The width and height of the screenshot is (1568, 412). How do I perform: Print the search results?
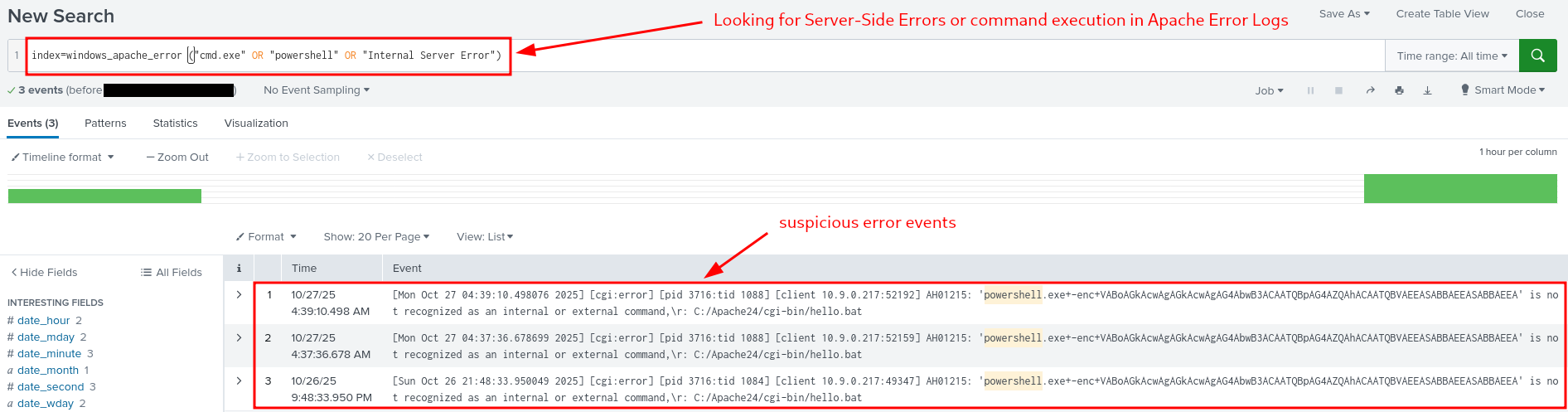coord(1399,90)
